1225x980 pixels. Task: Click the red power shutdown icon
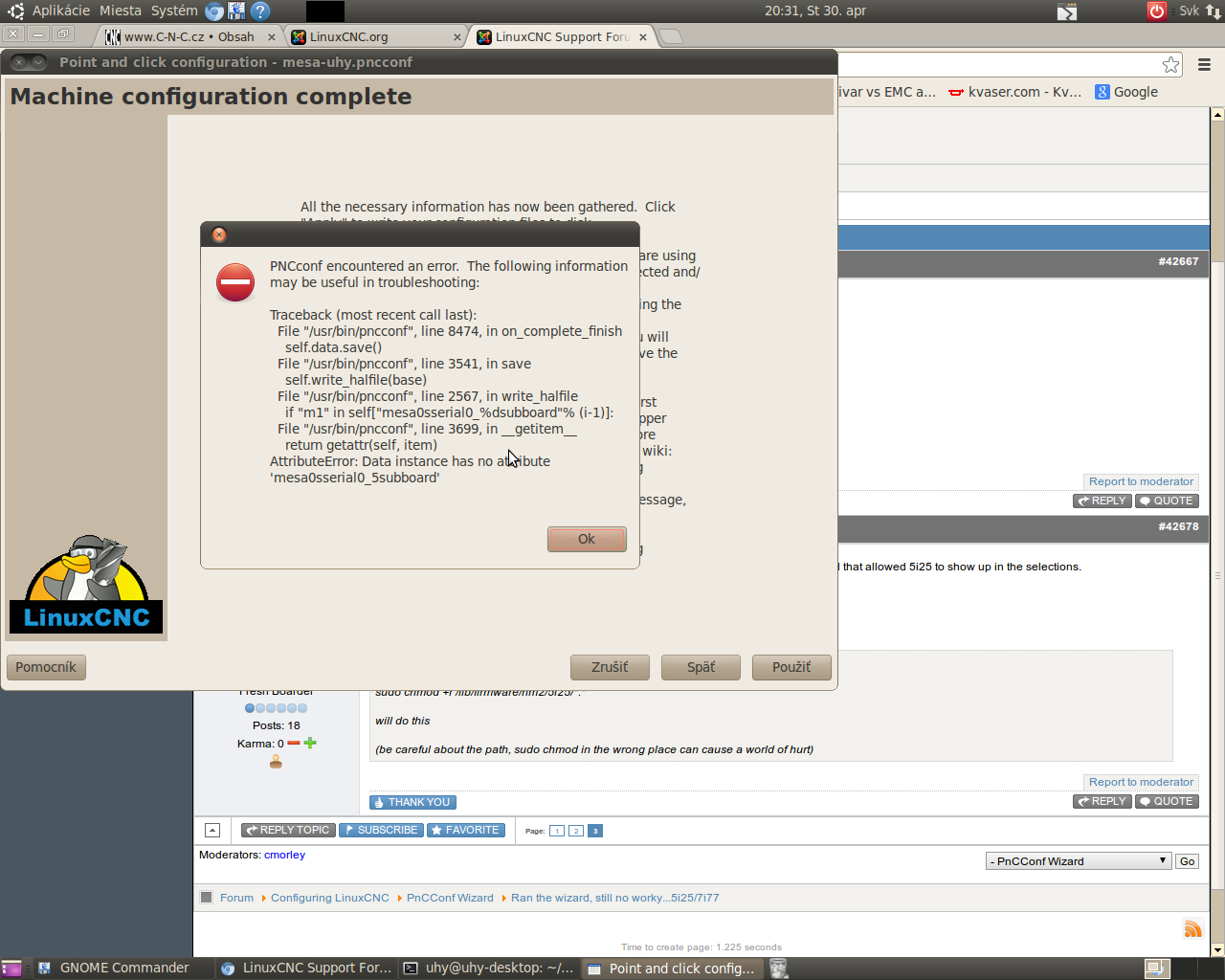tap(1156, 11)
